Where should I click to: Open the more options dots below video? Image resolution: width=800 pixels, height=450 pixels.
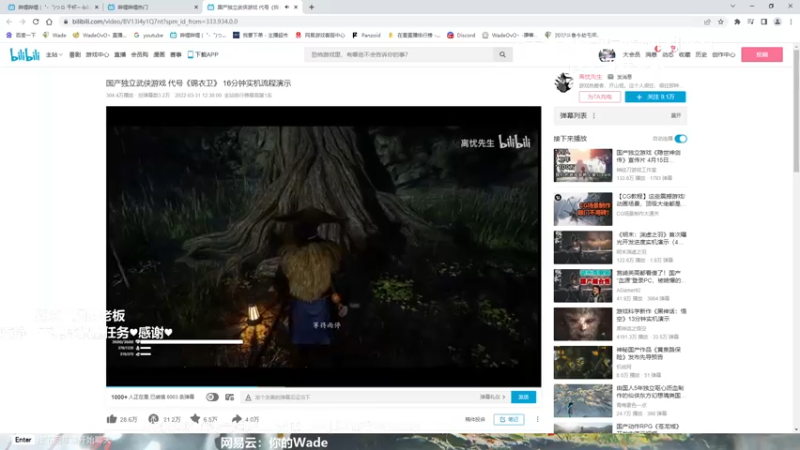click(537, 419)
